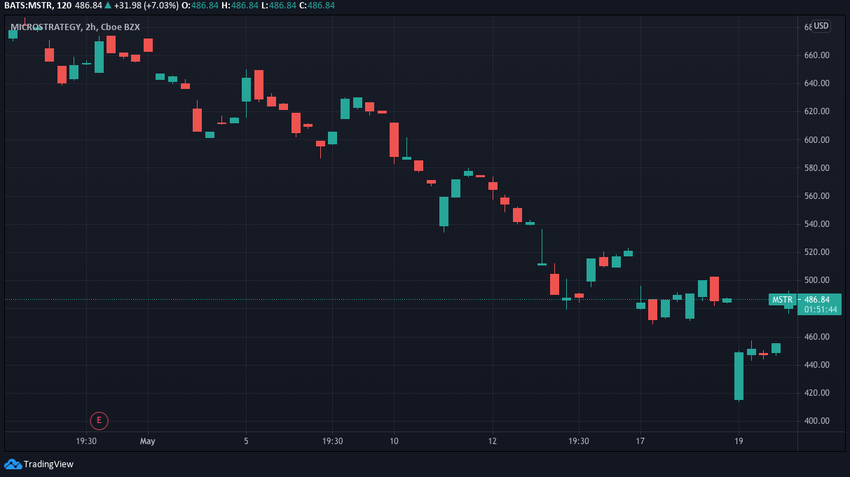Click the '10' date label on time axis
This screenshot has width=850, height=477.
coord(394,441)
